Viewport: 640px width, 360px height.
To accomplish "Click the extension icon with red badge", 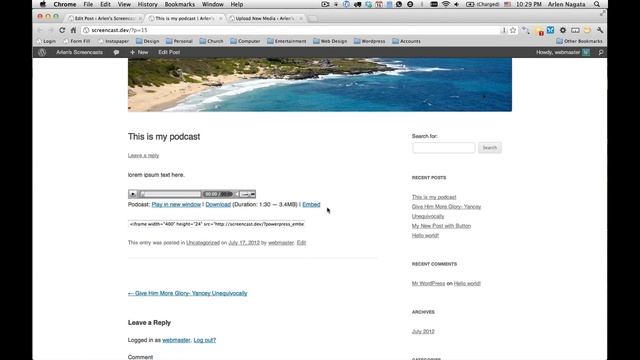I will coord(539,31).
